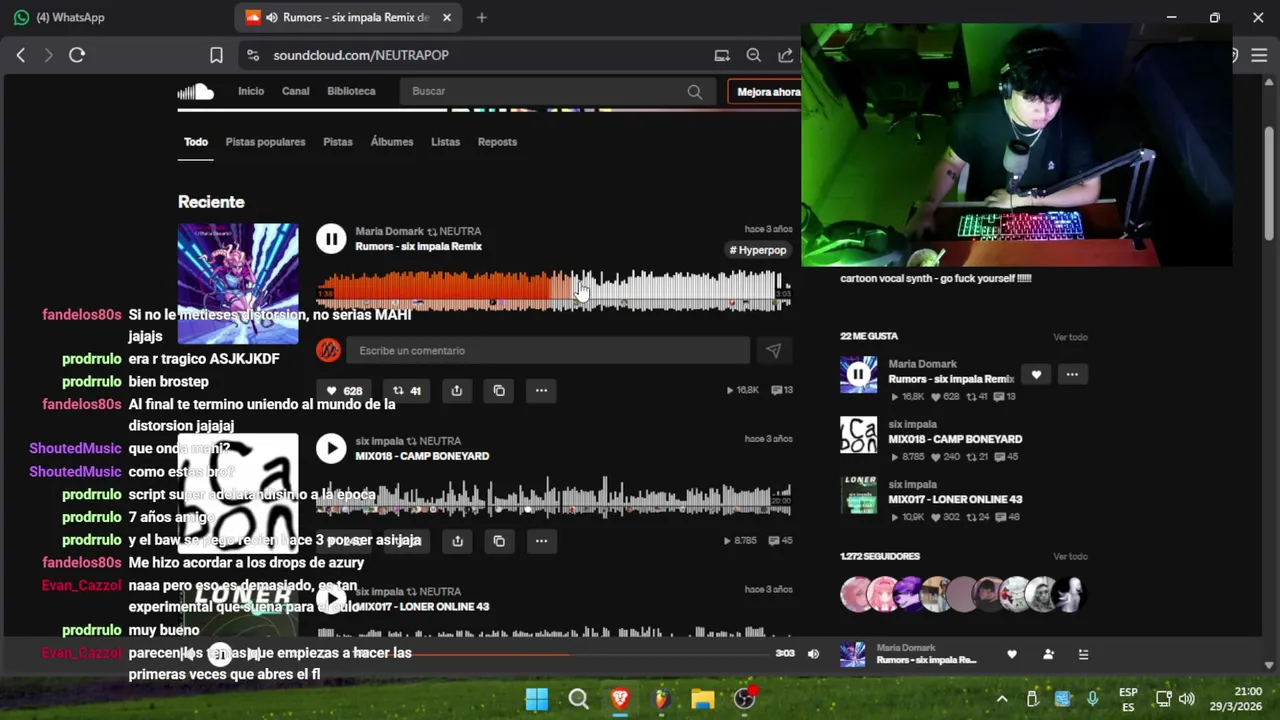The height and width of the screenshot is (720, 1280).
Task: Like the Rumors track with 628 likes
Action: pos(345,390)
